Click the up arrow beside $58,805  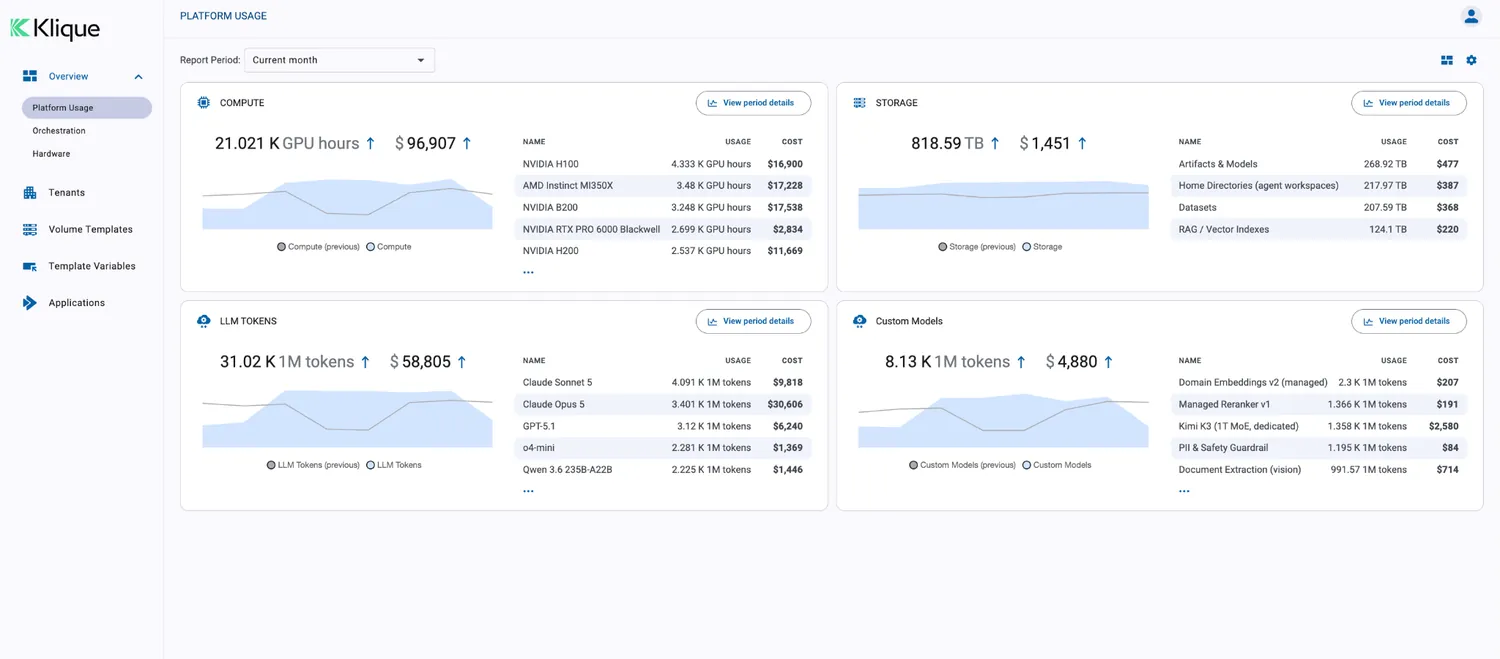pyautogui.click(x=462, y=362)
